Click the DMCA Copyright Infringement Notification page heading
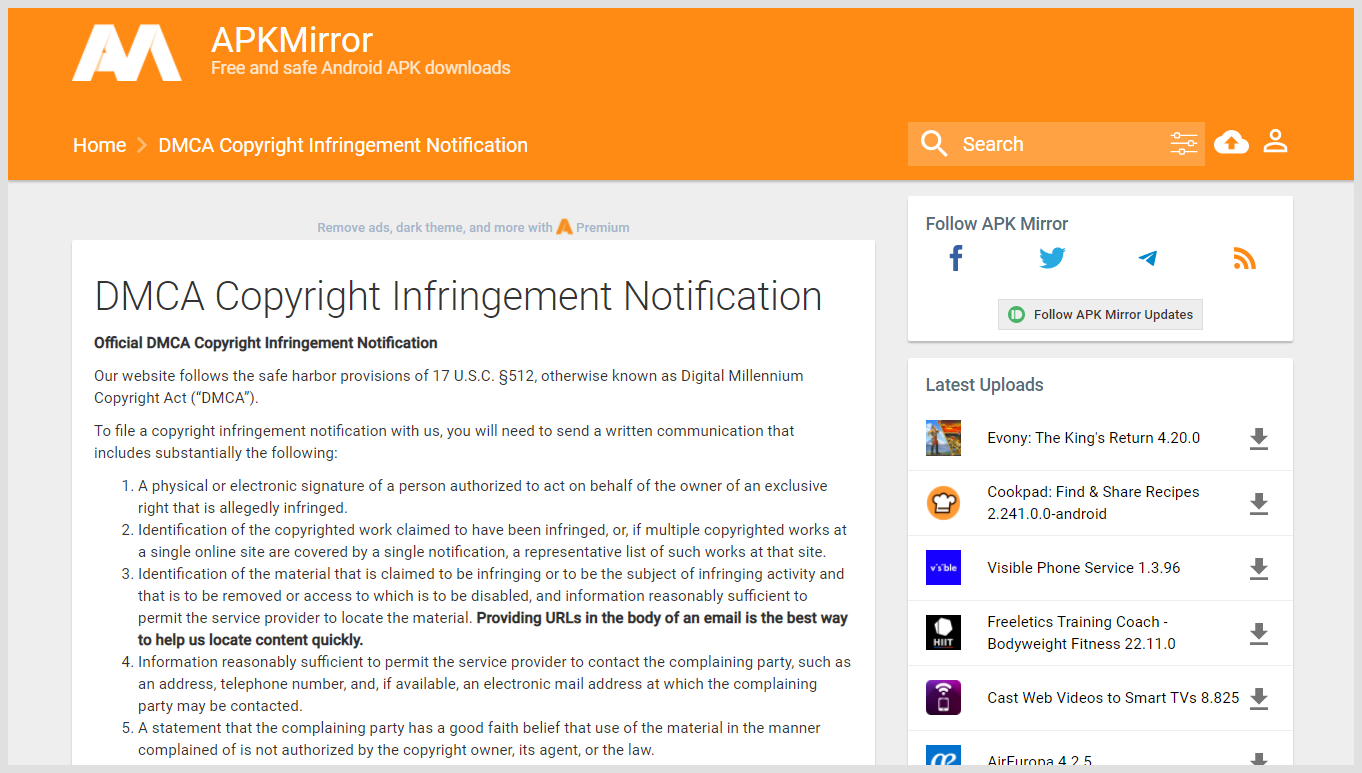The image size is (1362, 773). pyautogui.click(x=458, y=296)
